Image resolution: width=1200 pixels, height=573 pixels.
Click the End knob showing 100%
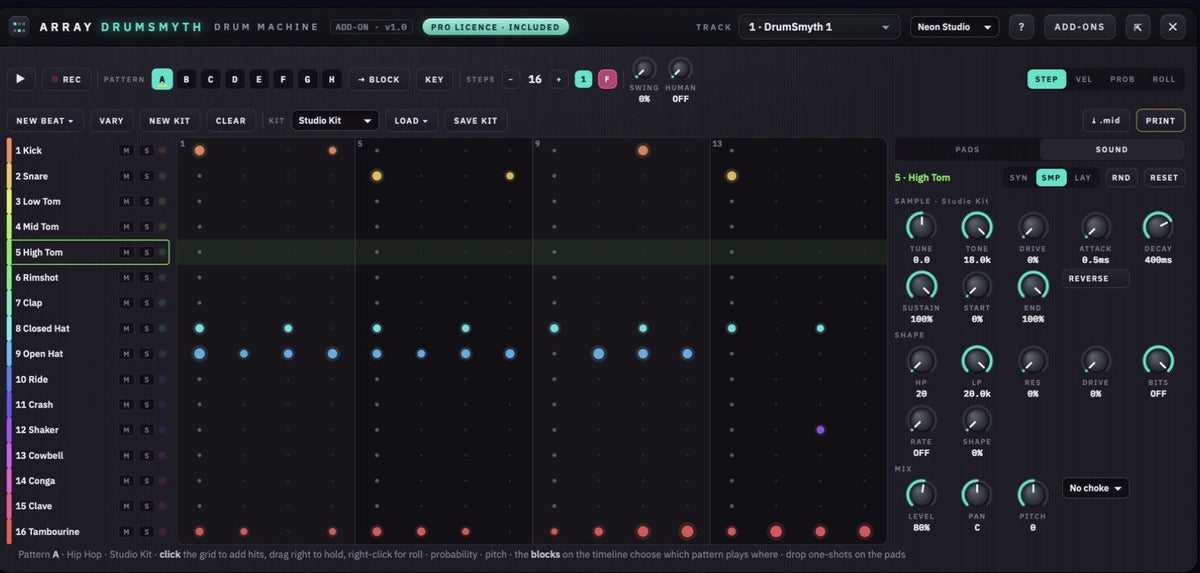pos(1033,286)
